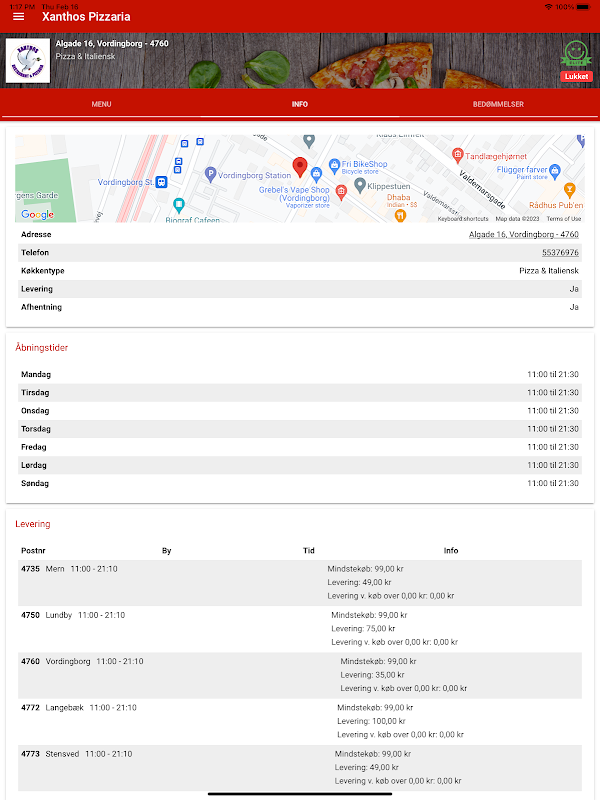The height and width of the screenshot is (800, 600).
Task: Click the Fri BikeShop map marker
Action: pos(334,165)
